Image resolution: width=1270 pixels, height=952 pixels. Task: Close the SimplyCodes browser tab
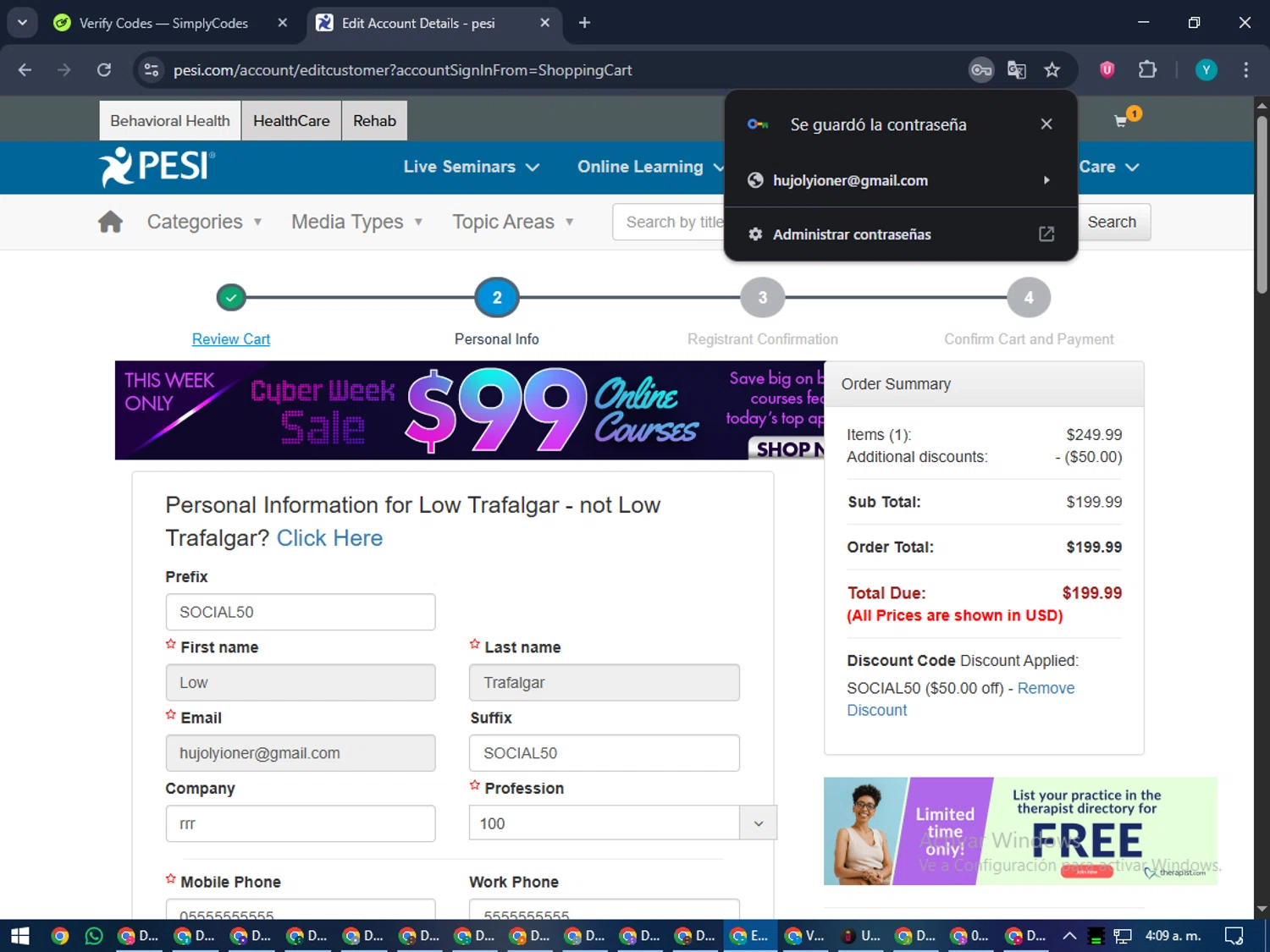[283, 23]
